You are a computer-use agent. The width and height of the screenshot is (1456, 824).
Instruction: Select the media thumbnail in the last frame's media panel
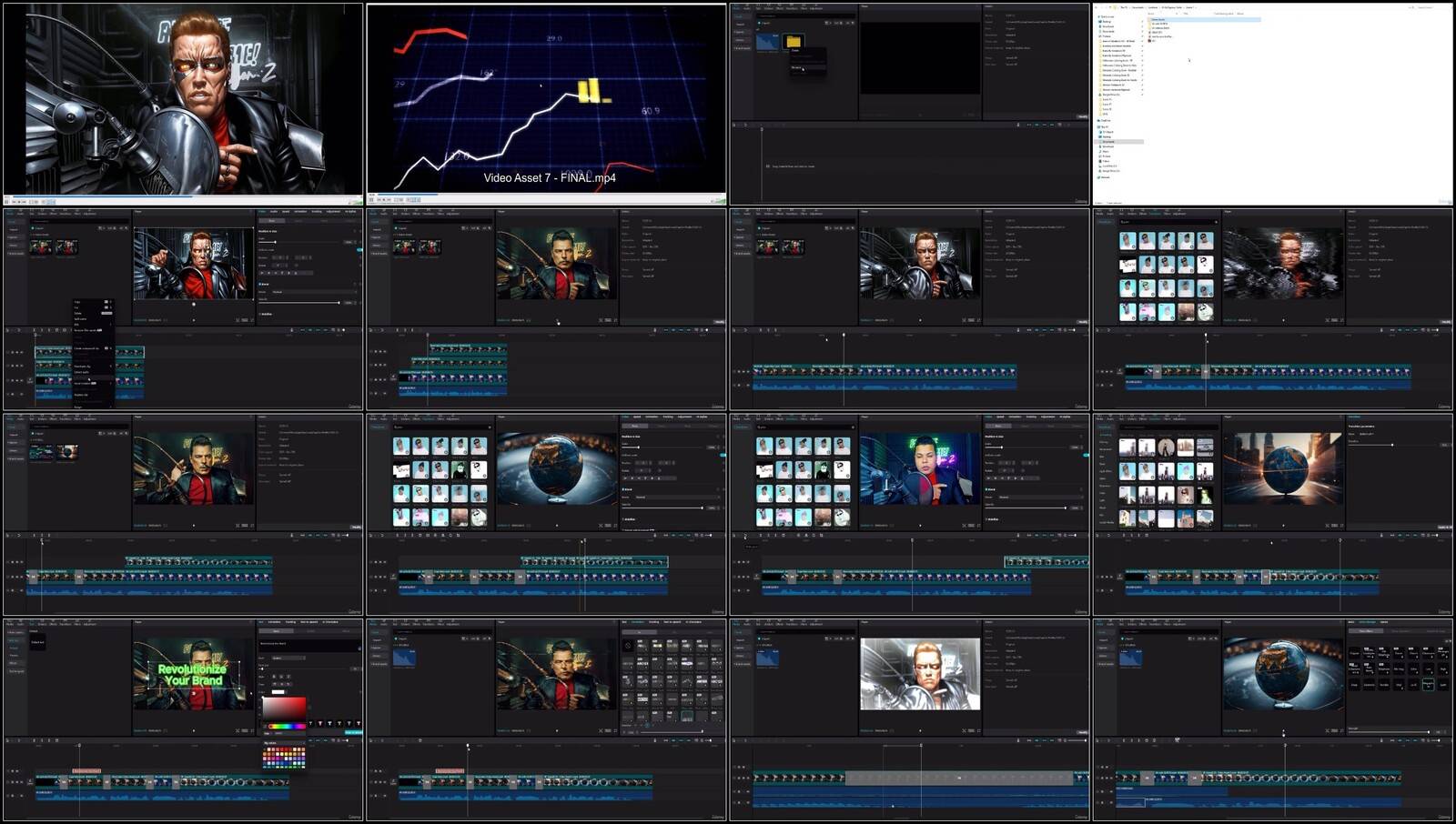coord(1131,657)
